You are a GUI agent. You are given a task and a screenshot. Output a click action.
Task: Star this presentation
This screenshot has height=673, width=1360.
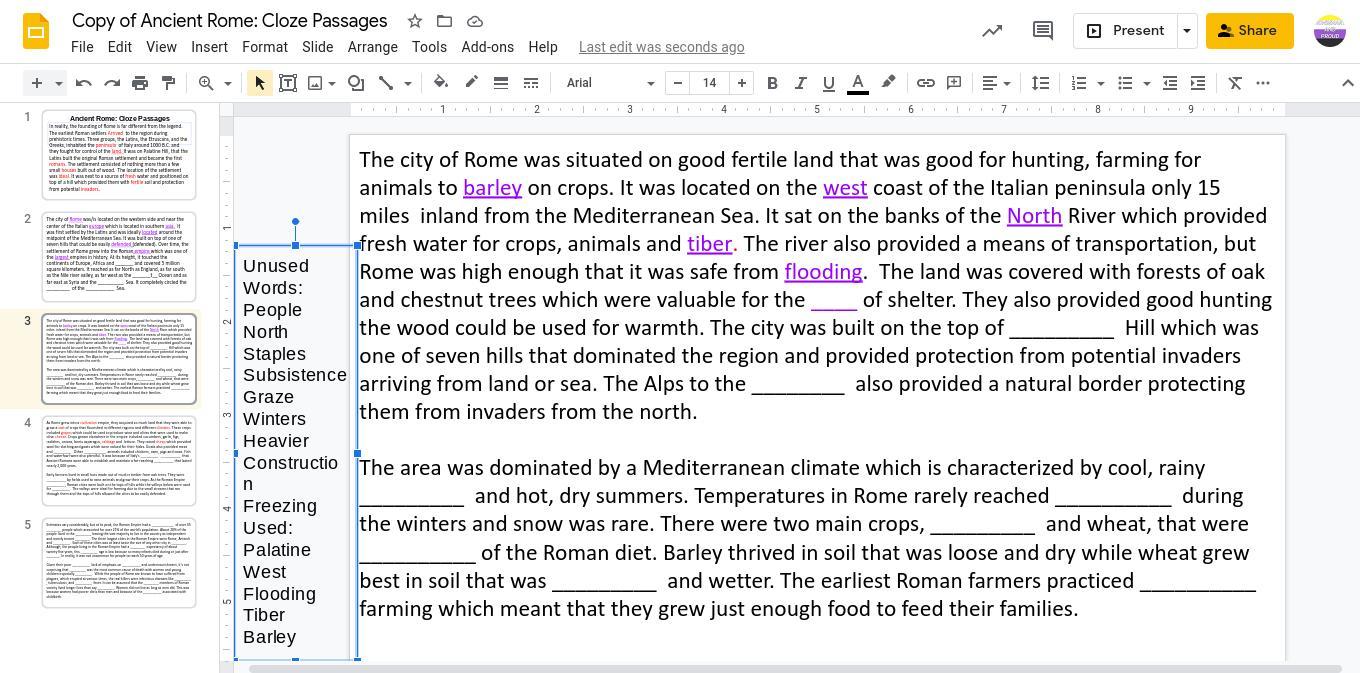point(414,21)
